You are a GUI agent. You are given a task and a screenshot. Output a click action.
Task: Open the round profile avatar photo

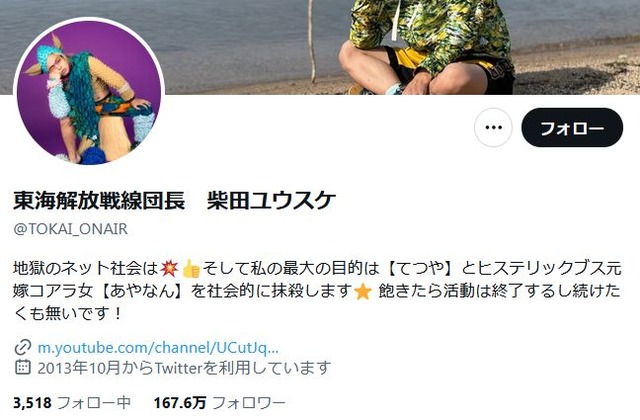(89, 93)
